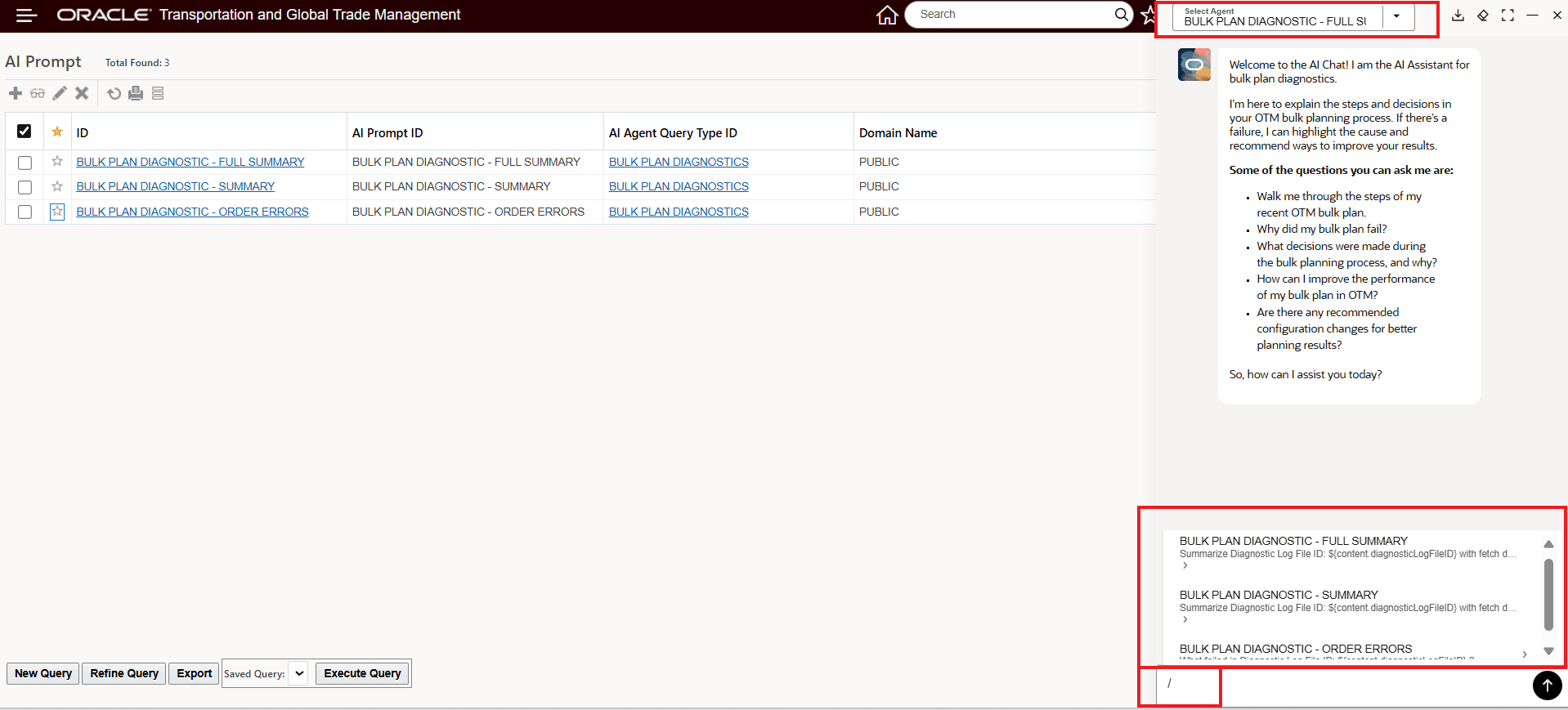This screenshot has height=710, width=1568.
Task: Click the suggestion list scrollbar thumb
Action: (x=1548, y=595)
